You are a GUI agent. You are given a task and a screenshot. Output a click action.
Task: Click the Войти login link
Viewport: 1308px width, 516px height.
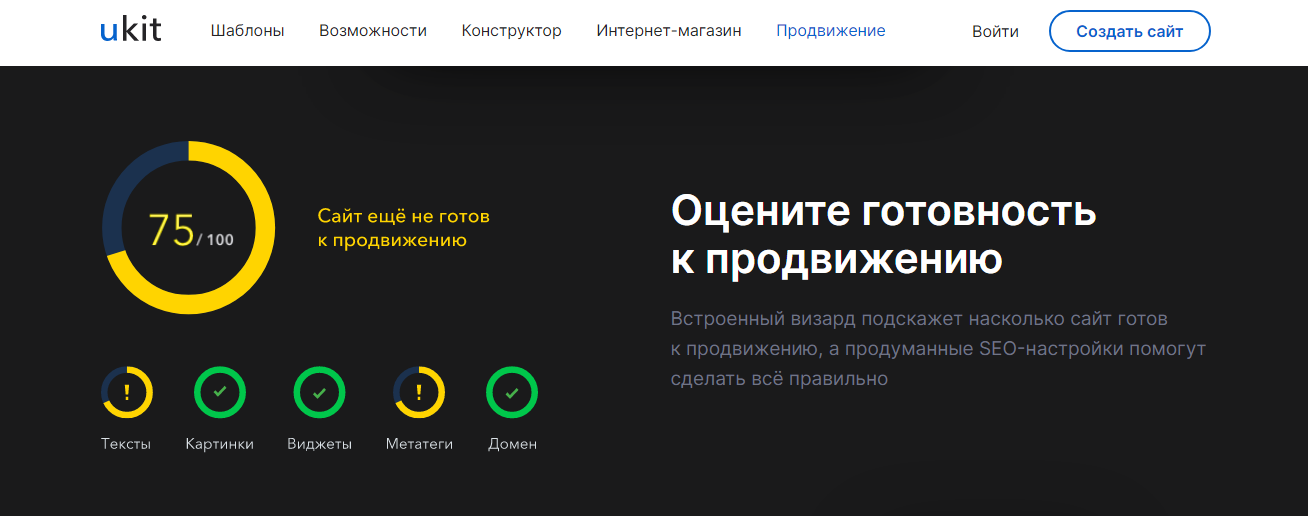[995, 32]
